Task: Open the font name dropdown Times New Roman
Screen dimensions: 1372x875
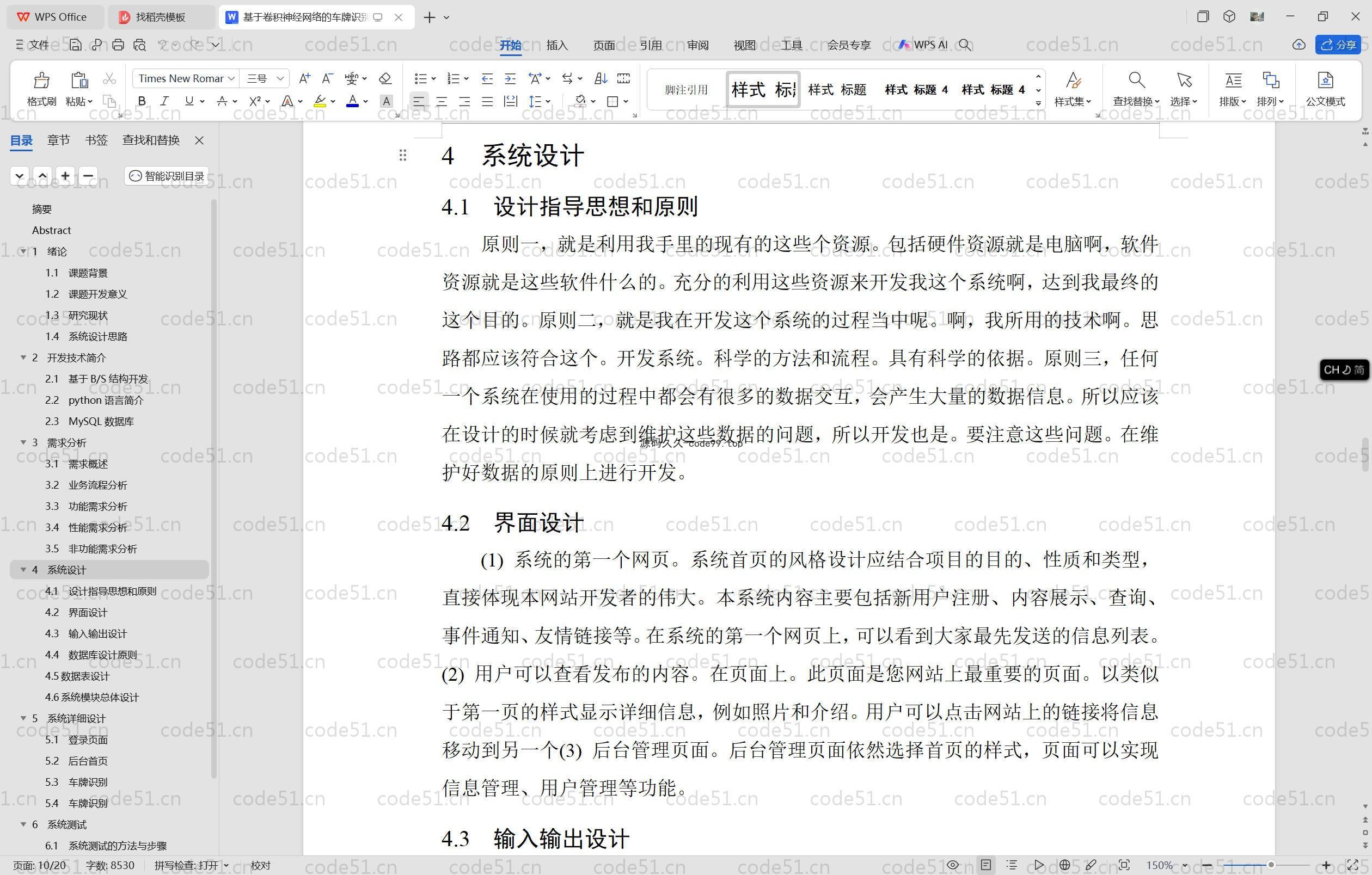Action: 231,78
